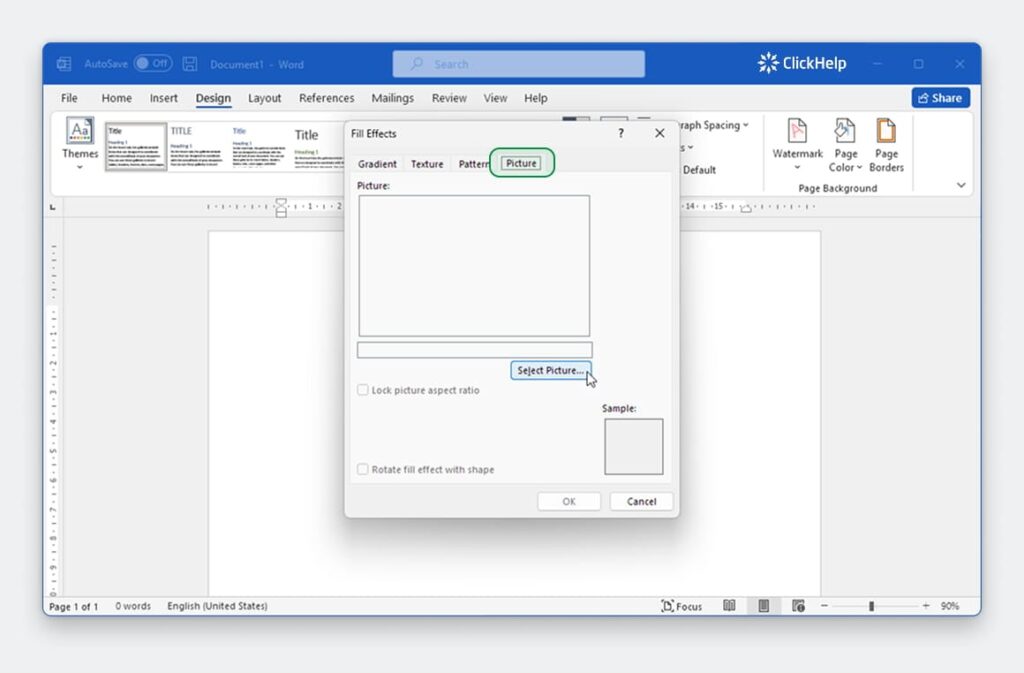Switch to Web Layout view

(x=797, y=606)
